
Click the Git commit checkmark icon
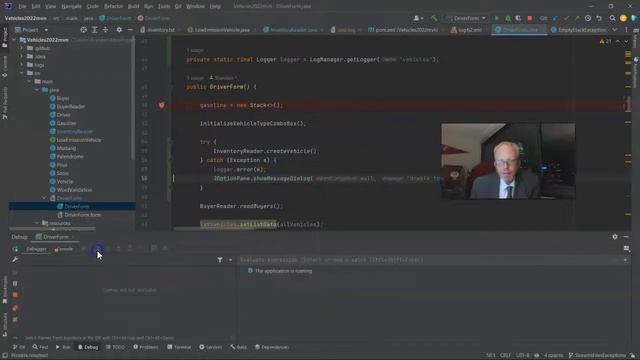pos(566,18)
